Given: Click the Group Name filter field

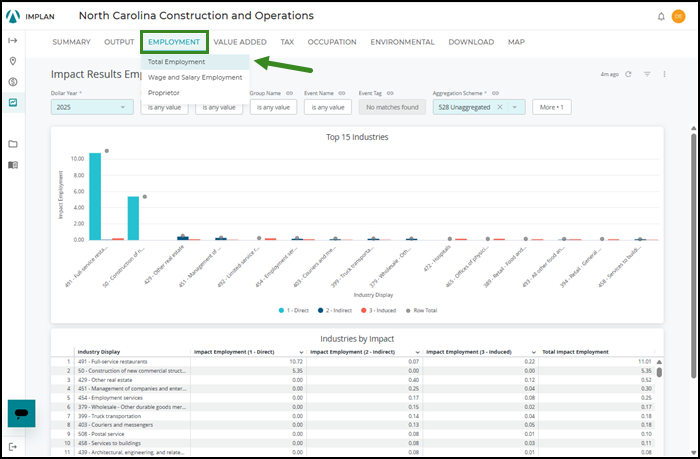Looking at the screenshot, I should 273,107.
